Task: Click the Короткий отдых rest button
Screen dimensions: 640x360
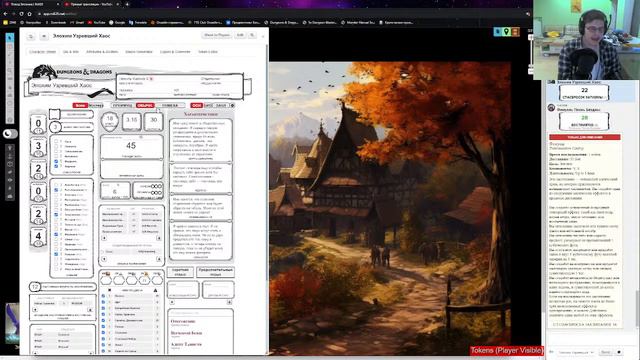Action: [x=180, y=272]
